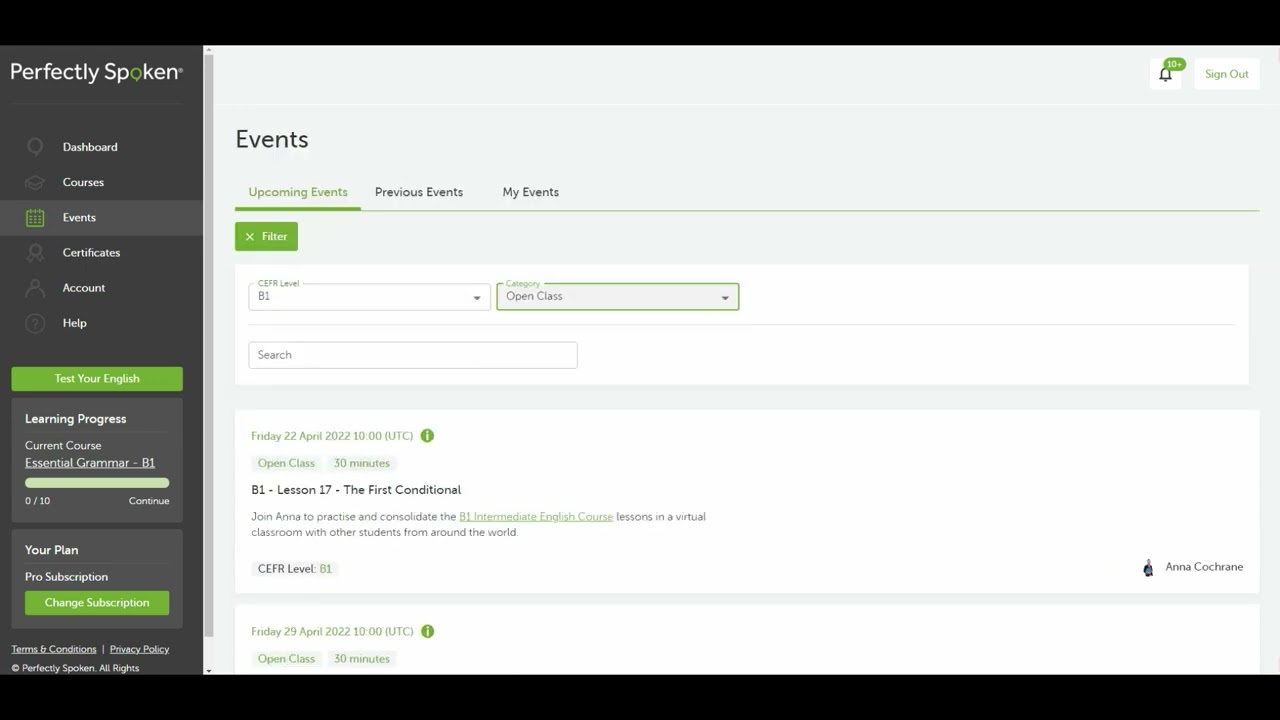The height and width of the screenshot is (720, 1280).
Task: Open B1 Intermediate English Course link
Action: tap(536, 517)
